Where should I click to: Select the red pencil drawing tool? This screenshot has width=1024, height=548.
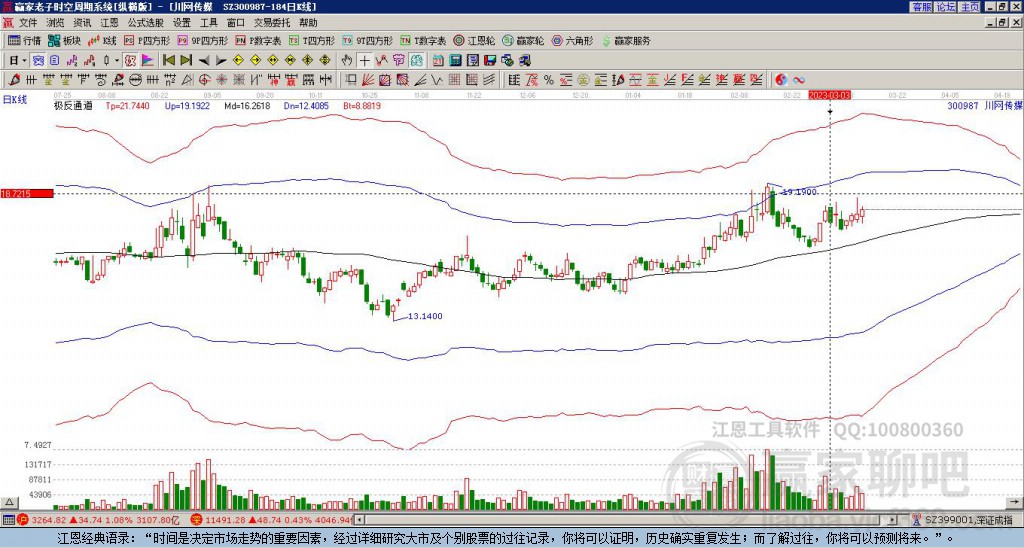click(x=13, y=80)
